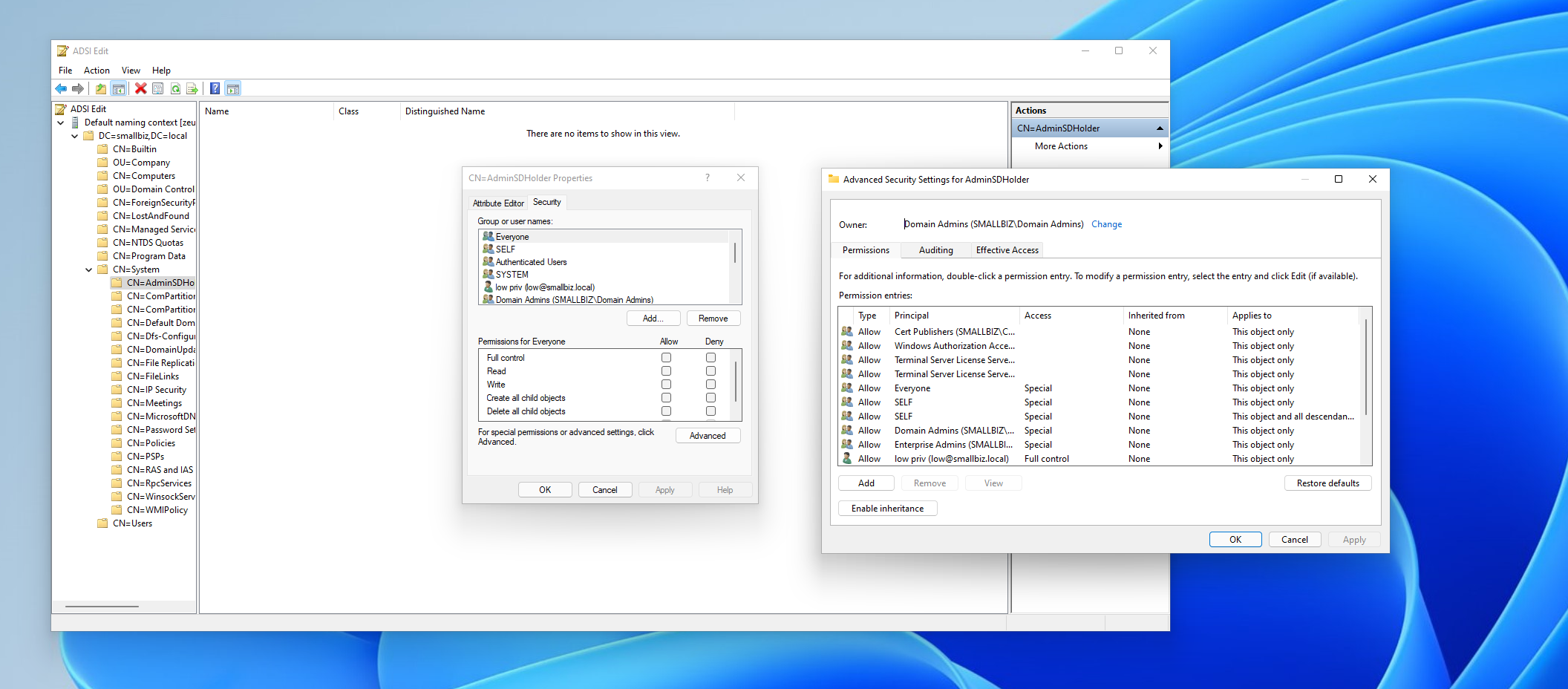Check the Deny box for Read
The width and height of the screenshot is (1568, 689).
coord(710,371)
